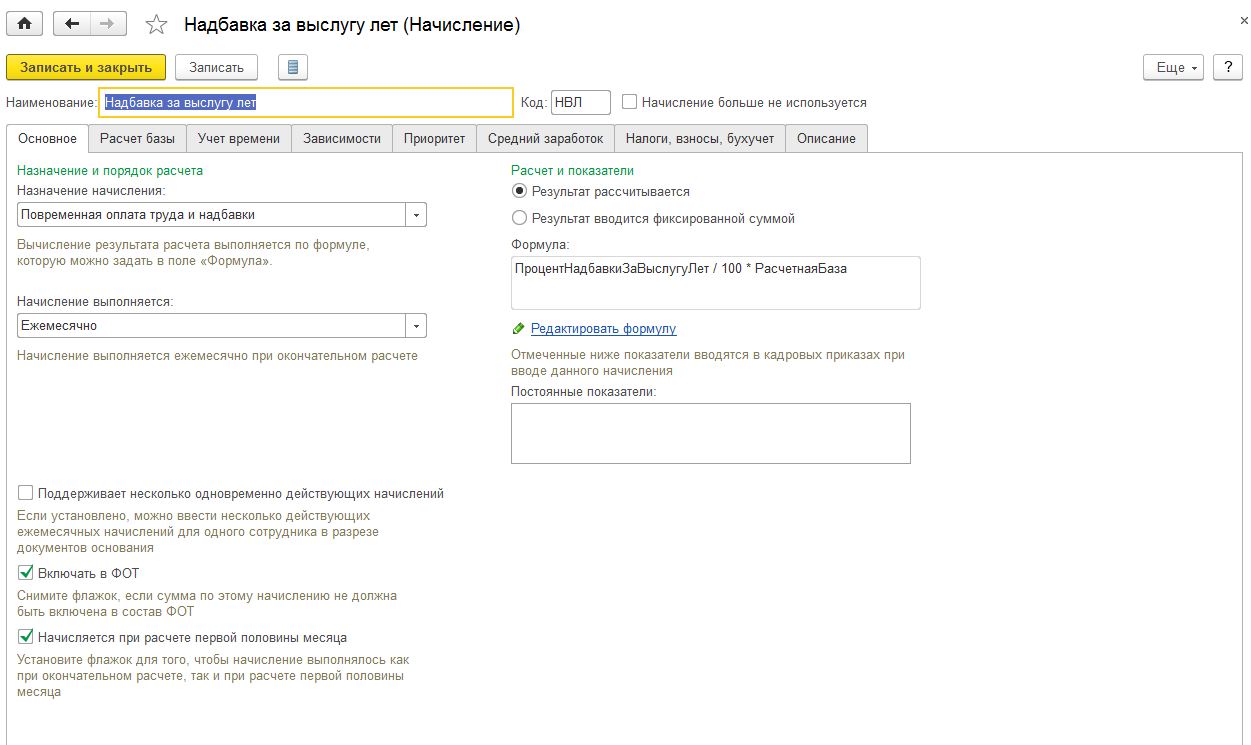Open the document list icon button
This screenshot has width=1251, height=745.
point(292,67)
